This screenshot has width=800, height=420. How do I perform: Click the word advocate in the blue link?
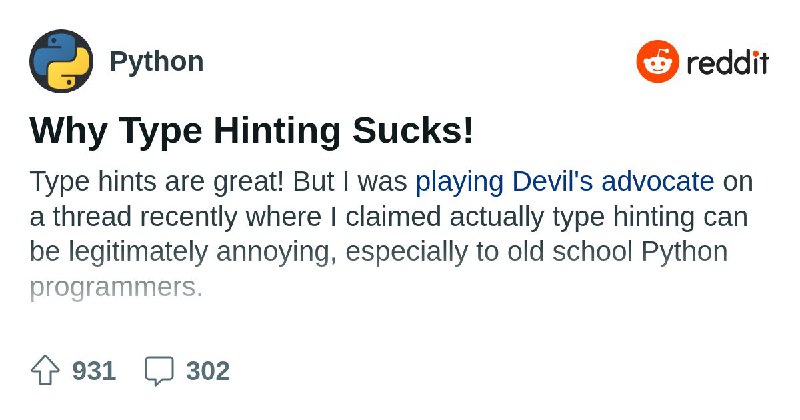pos(658,182)
